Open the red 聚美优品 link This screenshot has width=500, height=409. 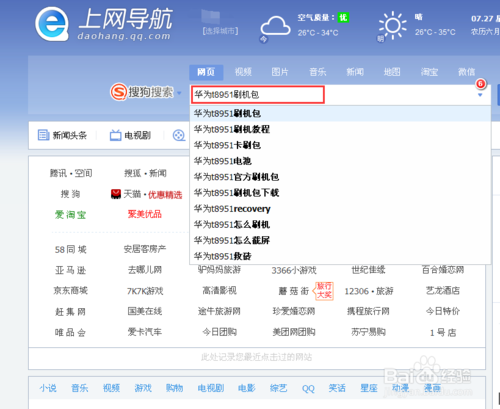pyautogui.click(x=145, y=214)
